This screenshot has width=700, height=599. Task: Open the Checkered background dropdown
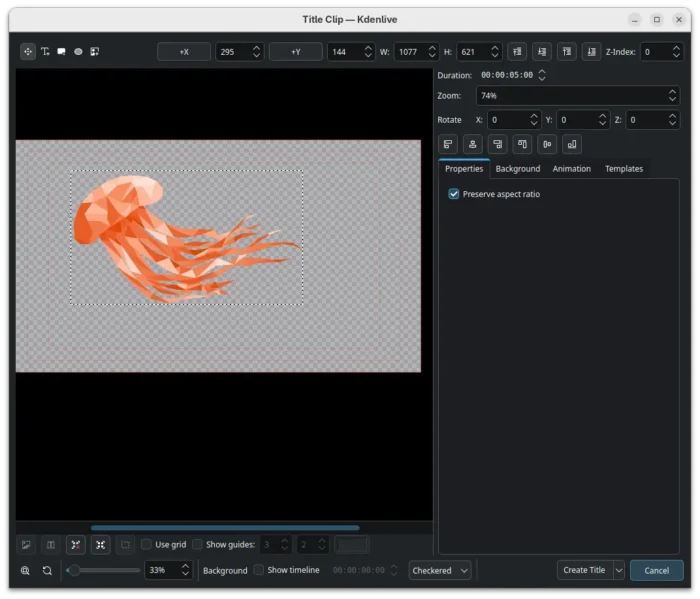441,570
